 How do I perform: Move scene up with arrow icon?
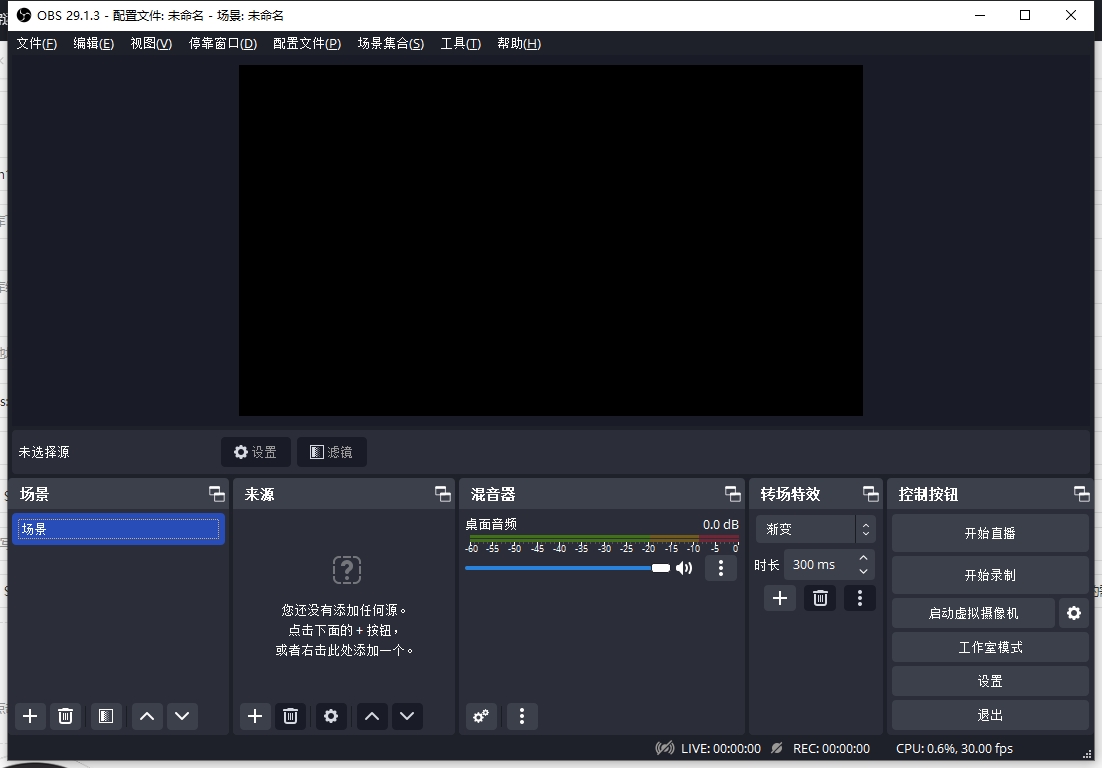(x=147, y=716)
